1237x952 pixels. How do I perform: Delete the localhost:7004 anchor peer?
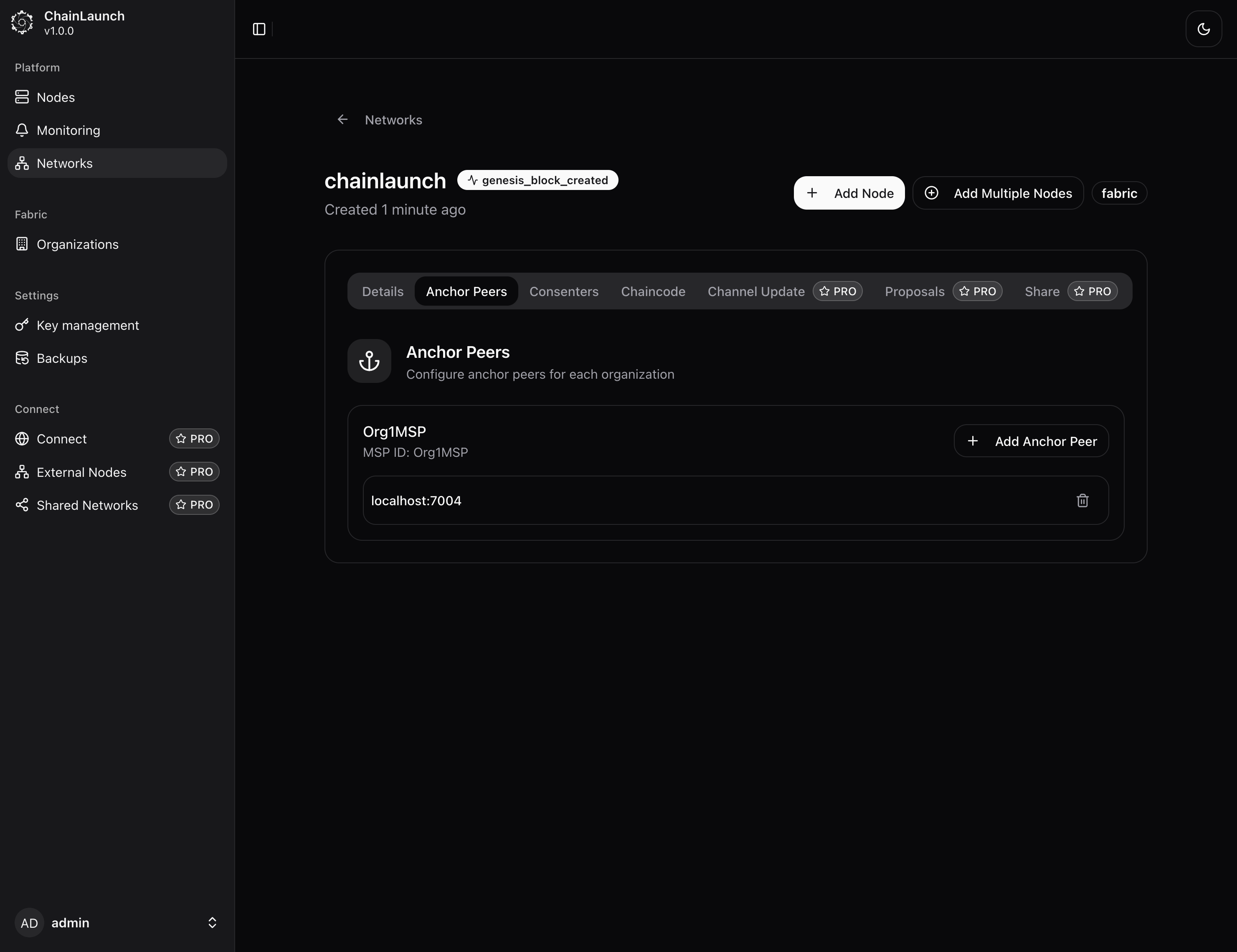coord(1082,501)
